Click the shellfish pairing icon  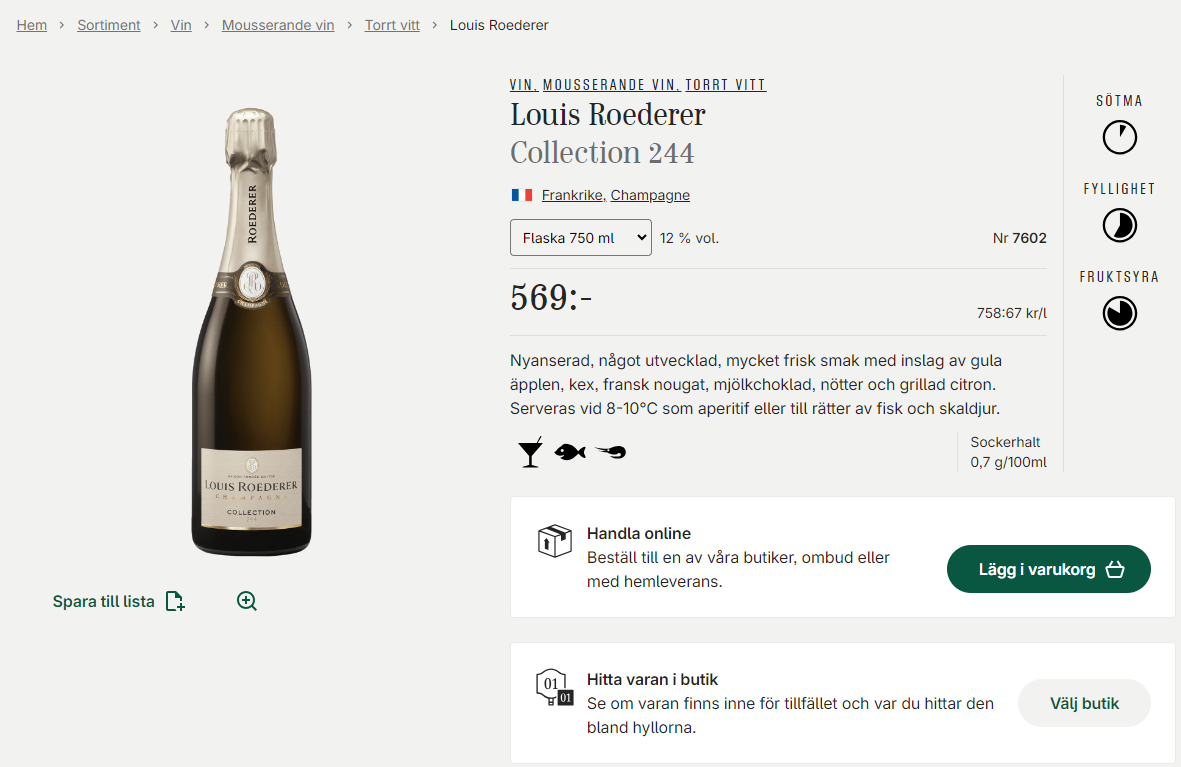[x=610, y=452]
